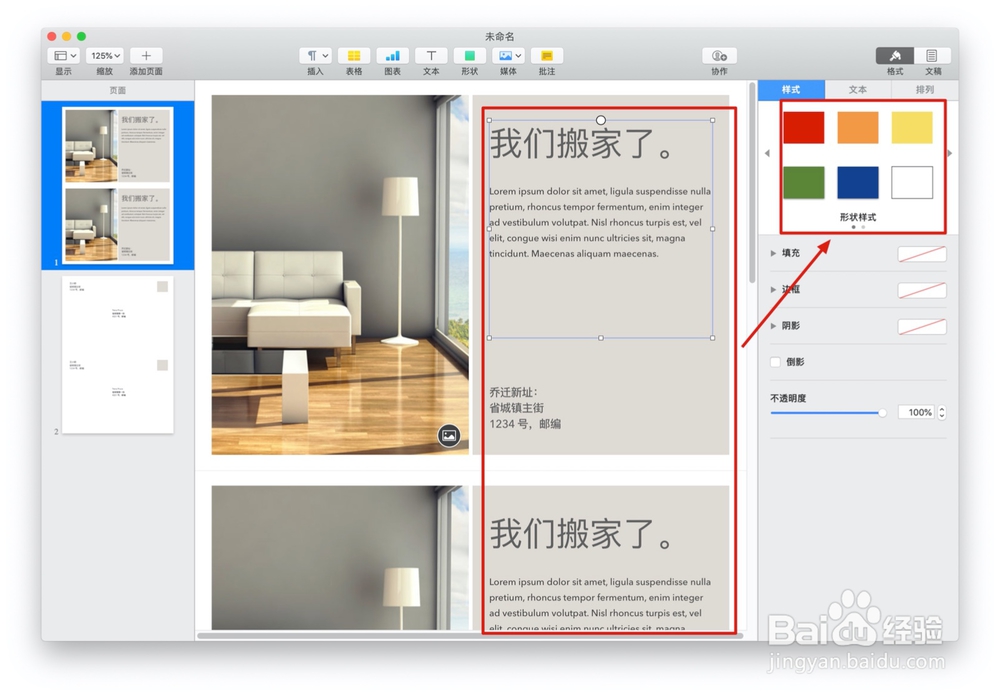Select page 1 thumbnail in sidebar
1000x696 pixels.
[118, 186]
